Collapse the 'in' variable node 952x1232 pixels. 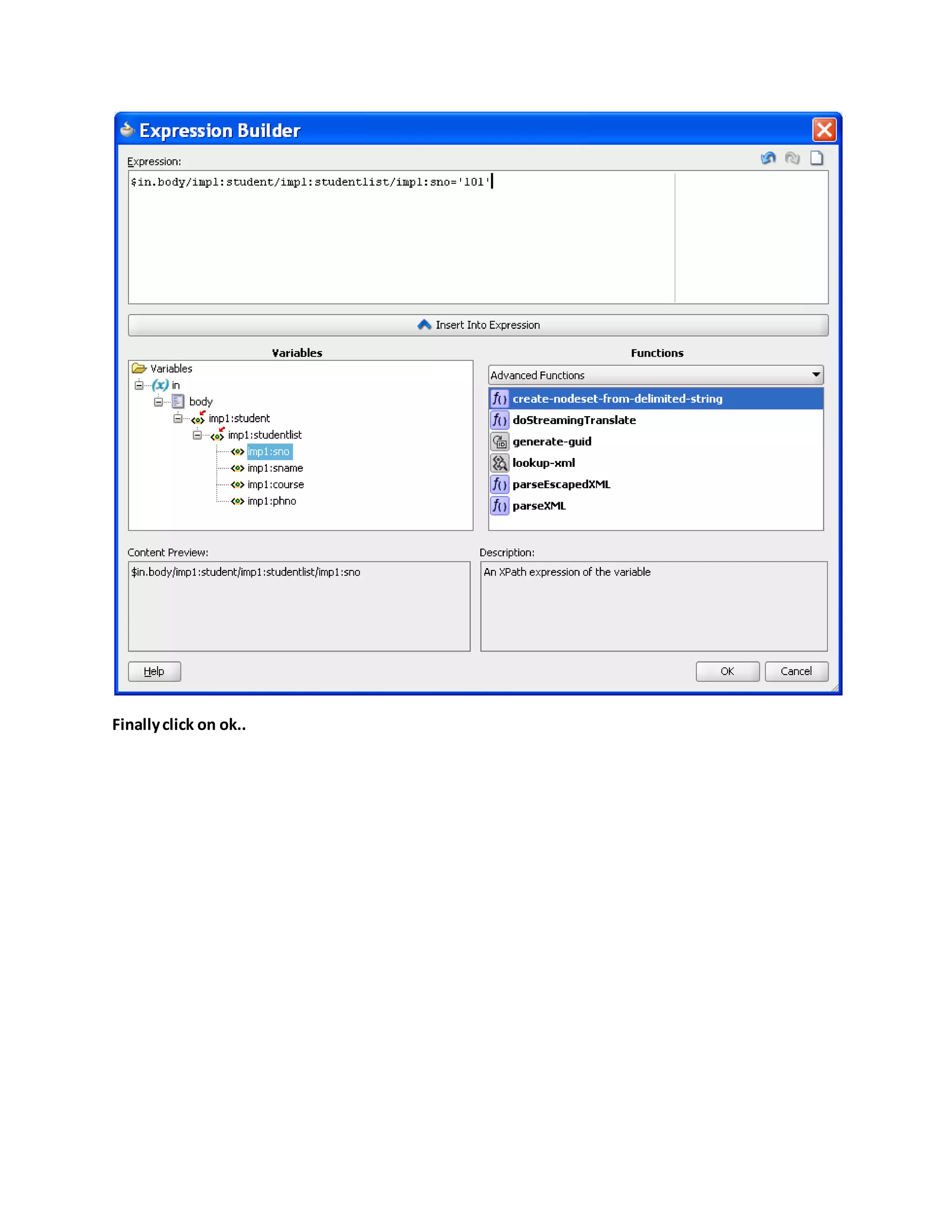point(139,385)
